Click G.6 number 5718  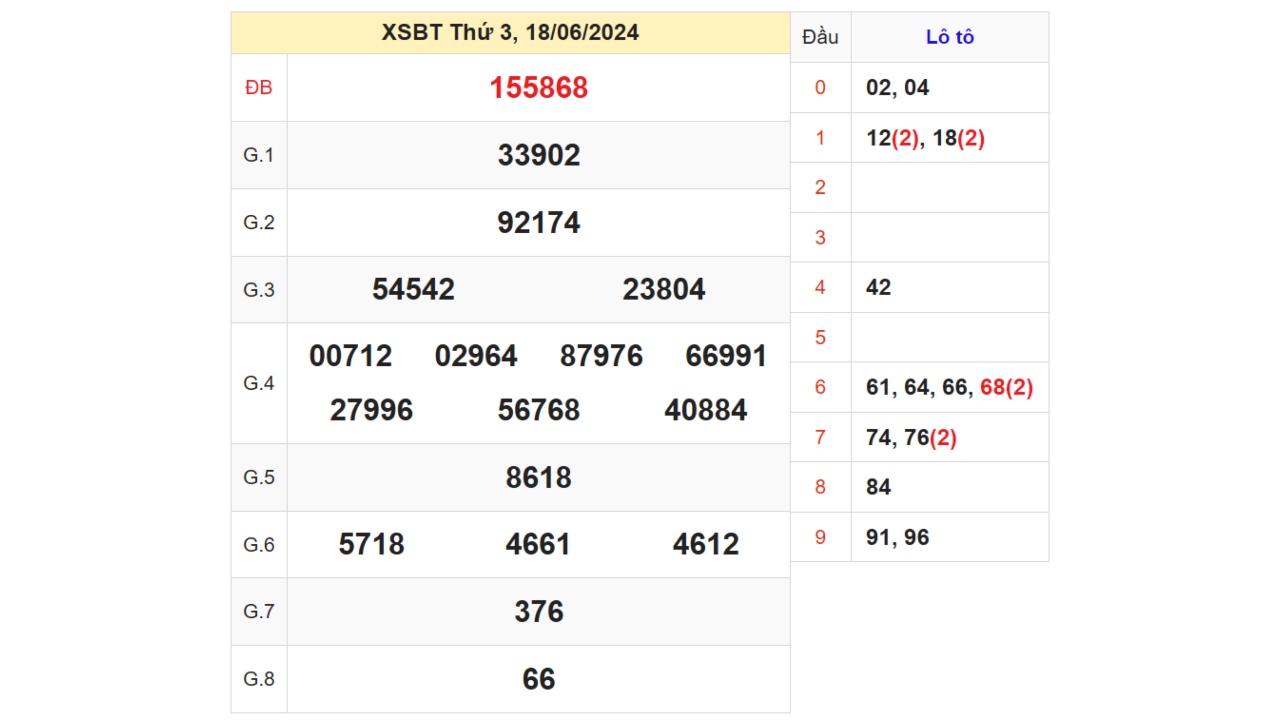pyautogui.click(x=371, y=544)
